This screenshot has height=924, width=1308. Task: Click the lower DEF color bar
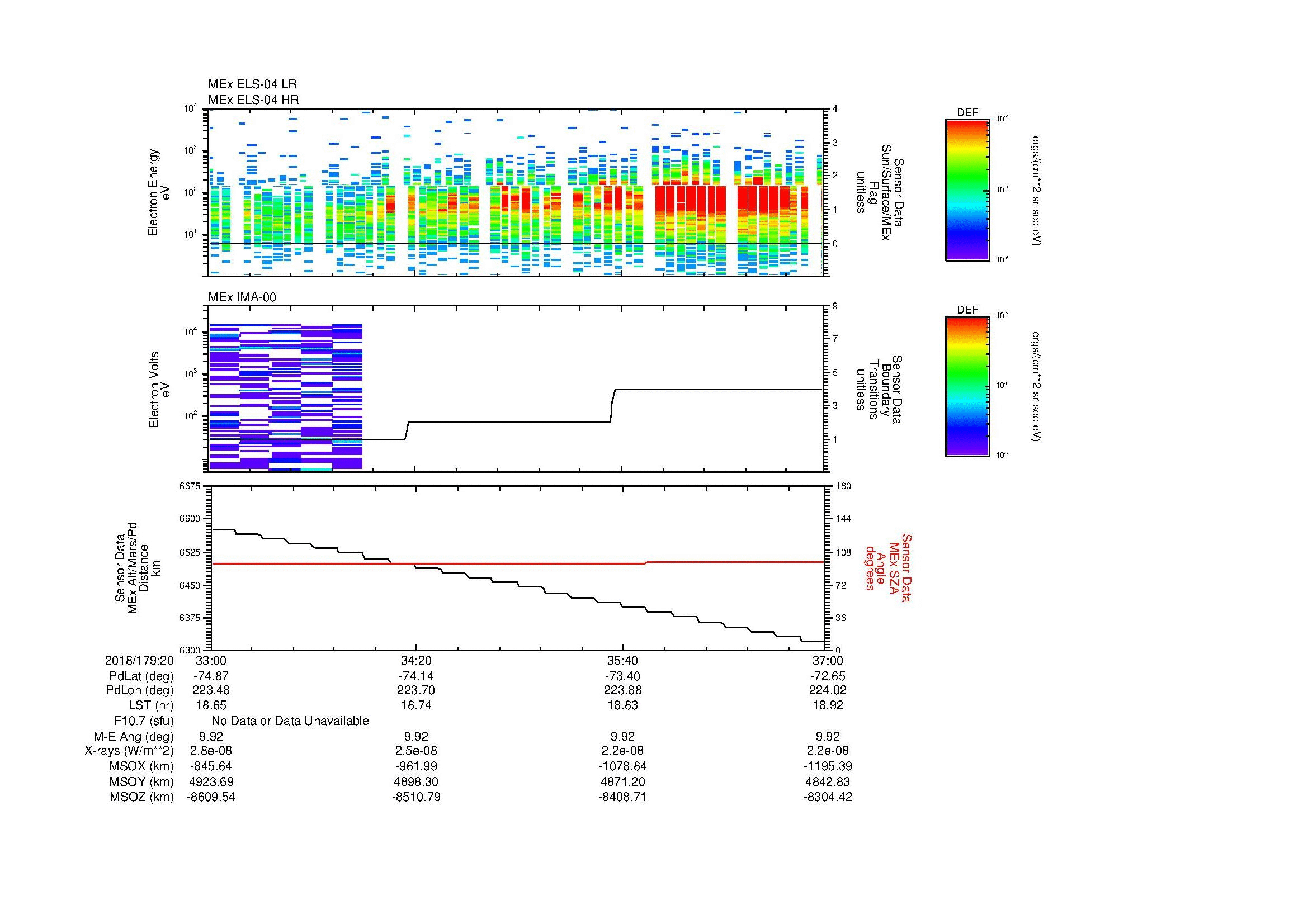[x=967, y=387]
